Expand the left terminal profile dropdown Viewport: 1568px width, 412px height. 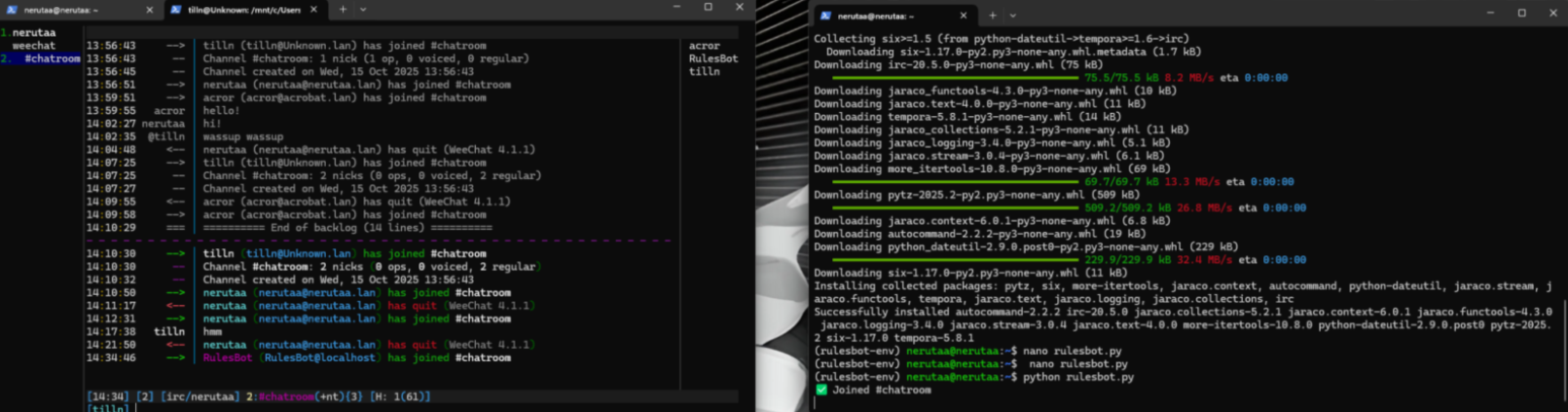coord(363,10)
